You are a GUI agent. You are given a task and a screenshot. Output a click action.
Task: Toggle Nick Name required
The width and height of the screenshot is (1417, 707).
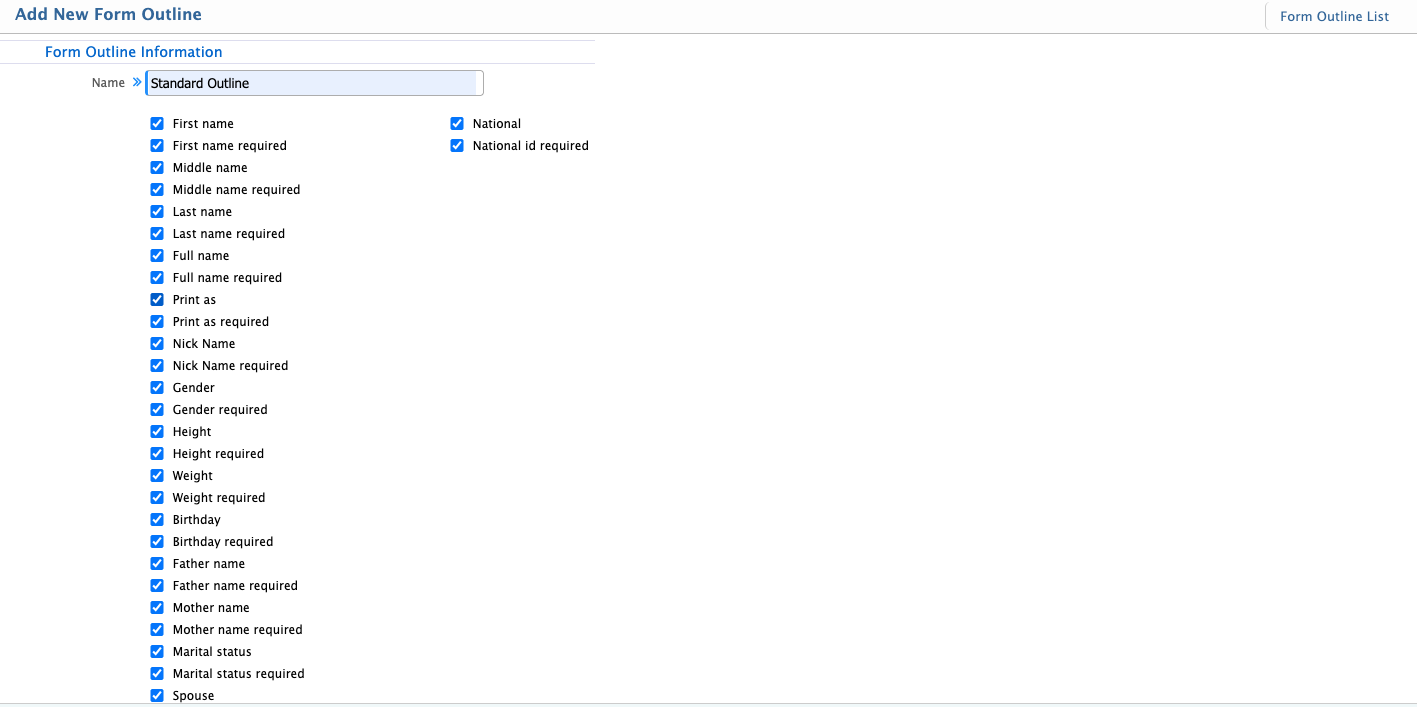(x=157, y=365)
